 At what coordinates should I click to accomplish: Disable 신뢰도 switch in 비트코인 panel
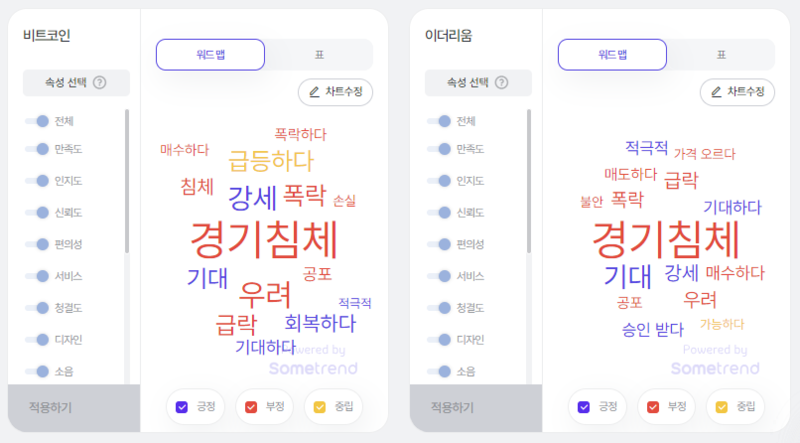pyautogui.click(x=37, y=212)
